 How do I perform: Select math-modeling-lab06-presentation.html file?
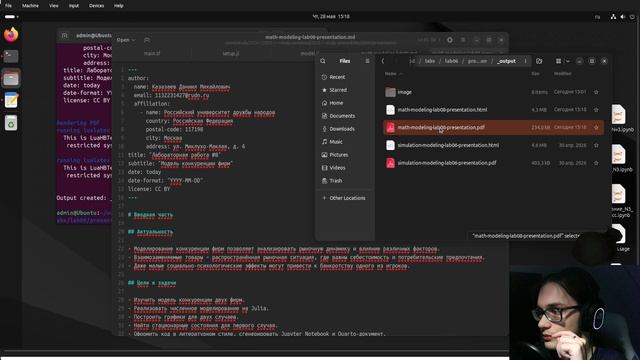[493, 110]
